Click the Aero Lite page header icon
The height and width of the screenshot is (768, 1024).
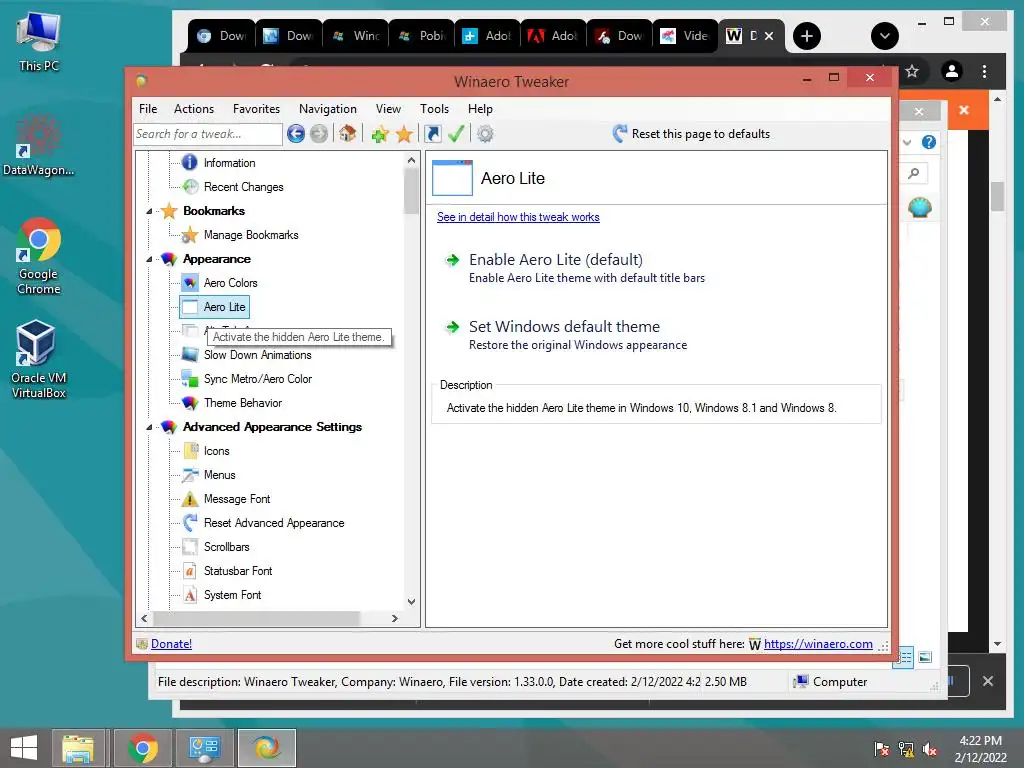(x=453, y=178)
